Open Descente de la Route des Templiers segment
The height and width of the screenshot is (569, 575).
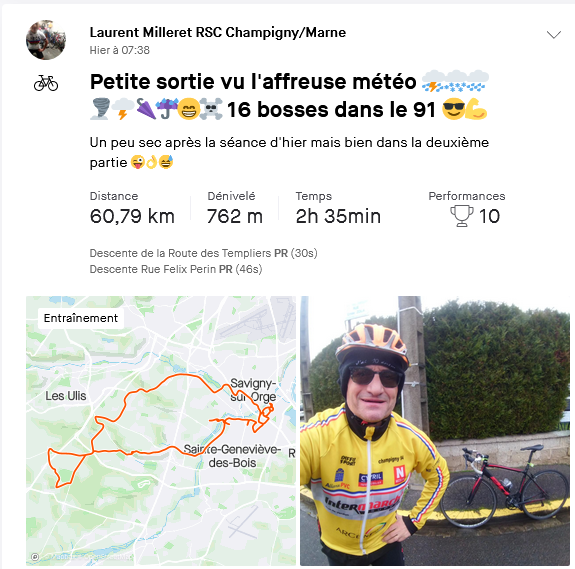click(x=204, y=253)
